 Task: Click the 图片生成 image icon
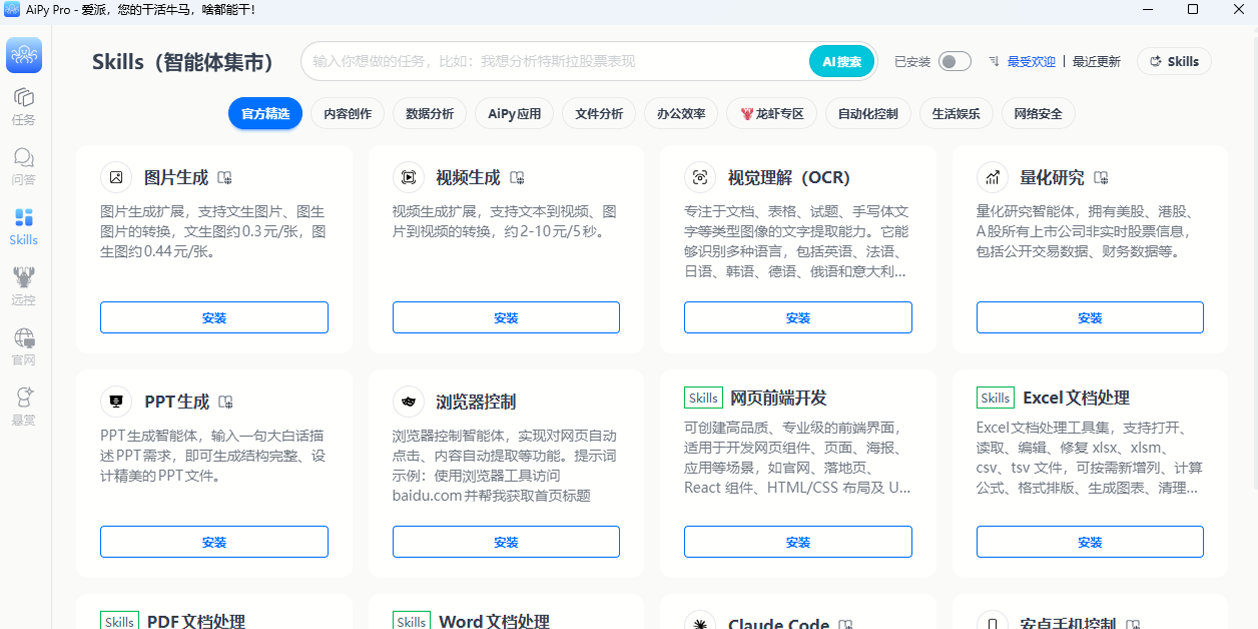pyautogui.click(x=116, y=177)
